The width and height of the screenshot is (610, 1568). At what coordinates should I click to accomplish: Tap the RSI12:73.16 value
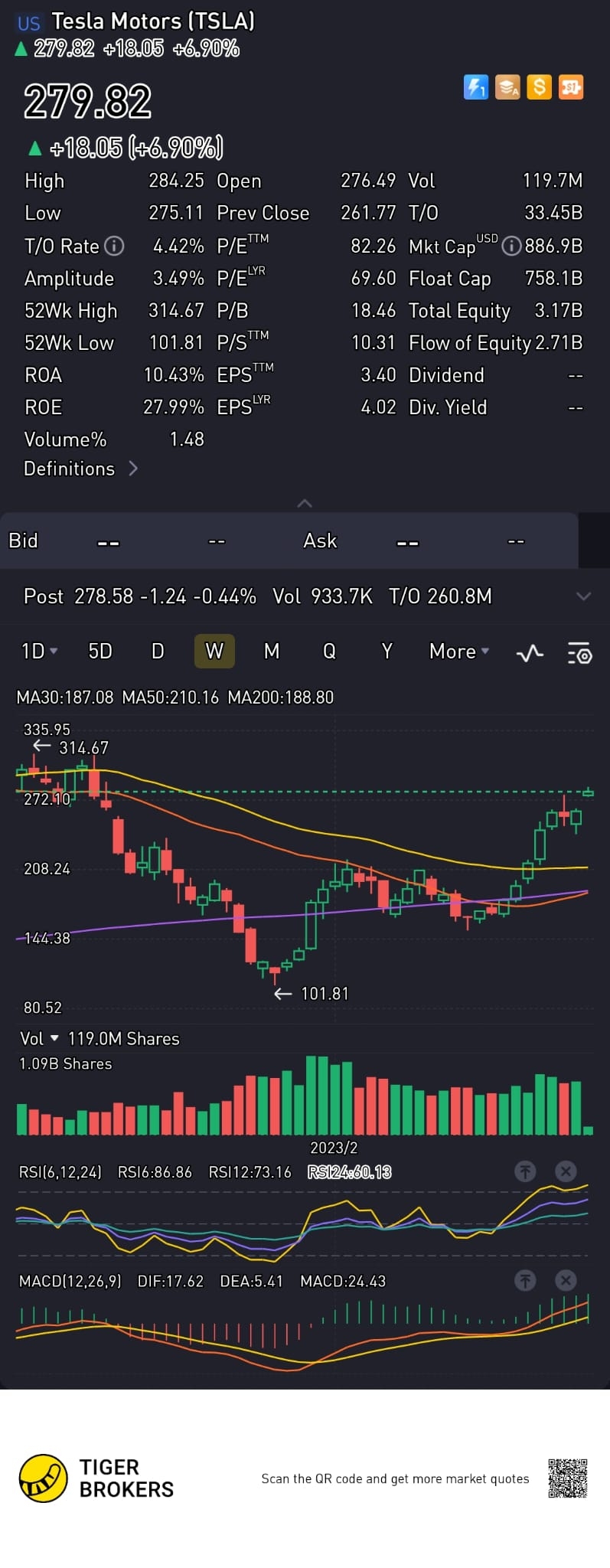250,1172
